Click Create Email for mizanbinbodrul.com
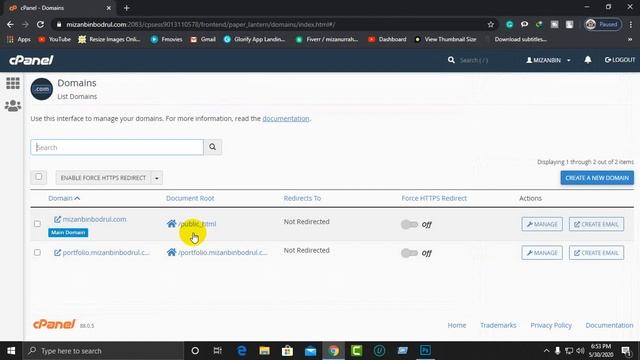Image resolution: width=640 pixels, height=360 pixels. pos(596,224)
